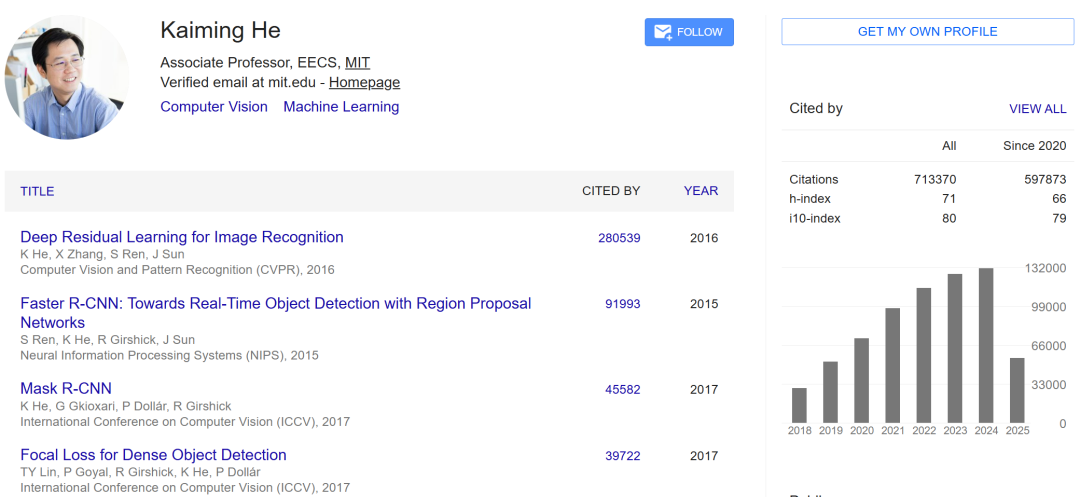Follow Kaiming He's profile
Image resolution: width=1080 pixels, height=497 pixels.
tap(689, 32)
